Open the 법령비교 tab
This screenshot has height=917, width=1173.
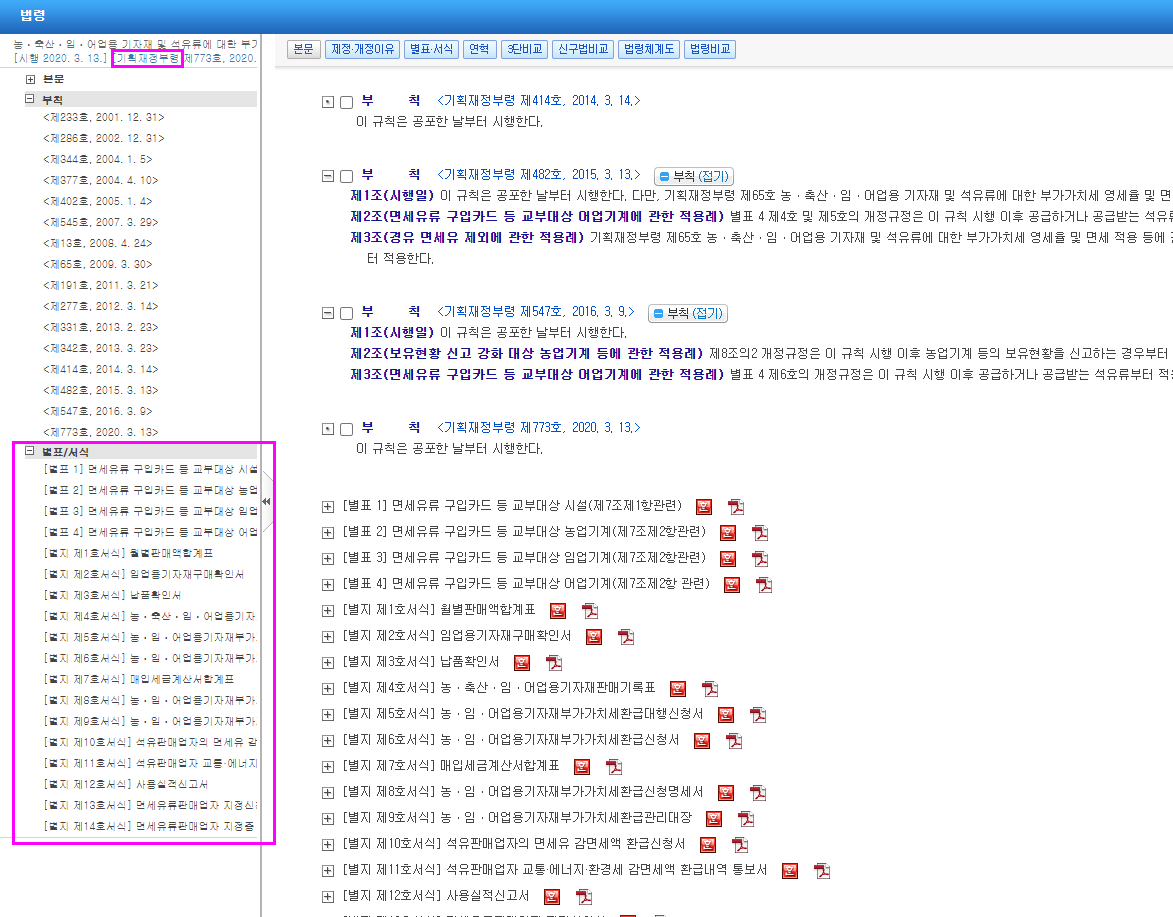[710, 49]
